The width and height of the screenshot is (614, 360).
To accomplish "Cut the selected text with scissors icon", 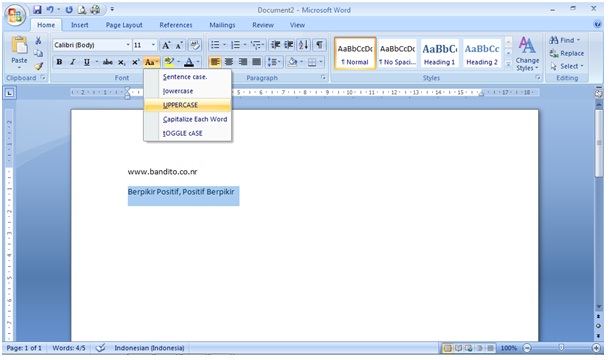I will click(38, 40).
